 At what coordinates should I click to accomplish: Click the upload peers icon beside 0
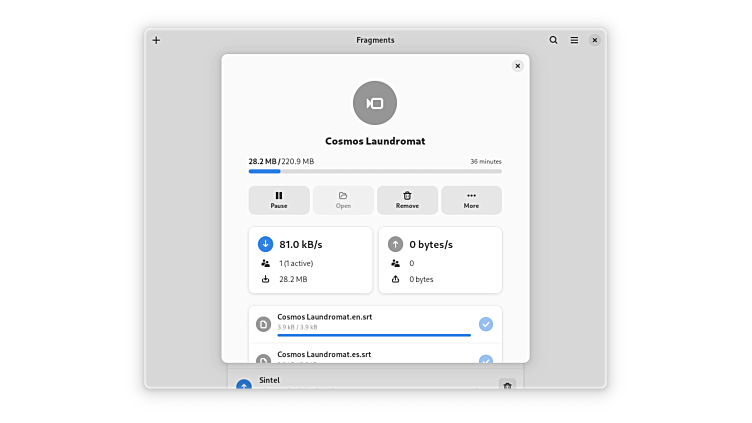click(395, 263)
